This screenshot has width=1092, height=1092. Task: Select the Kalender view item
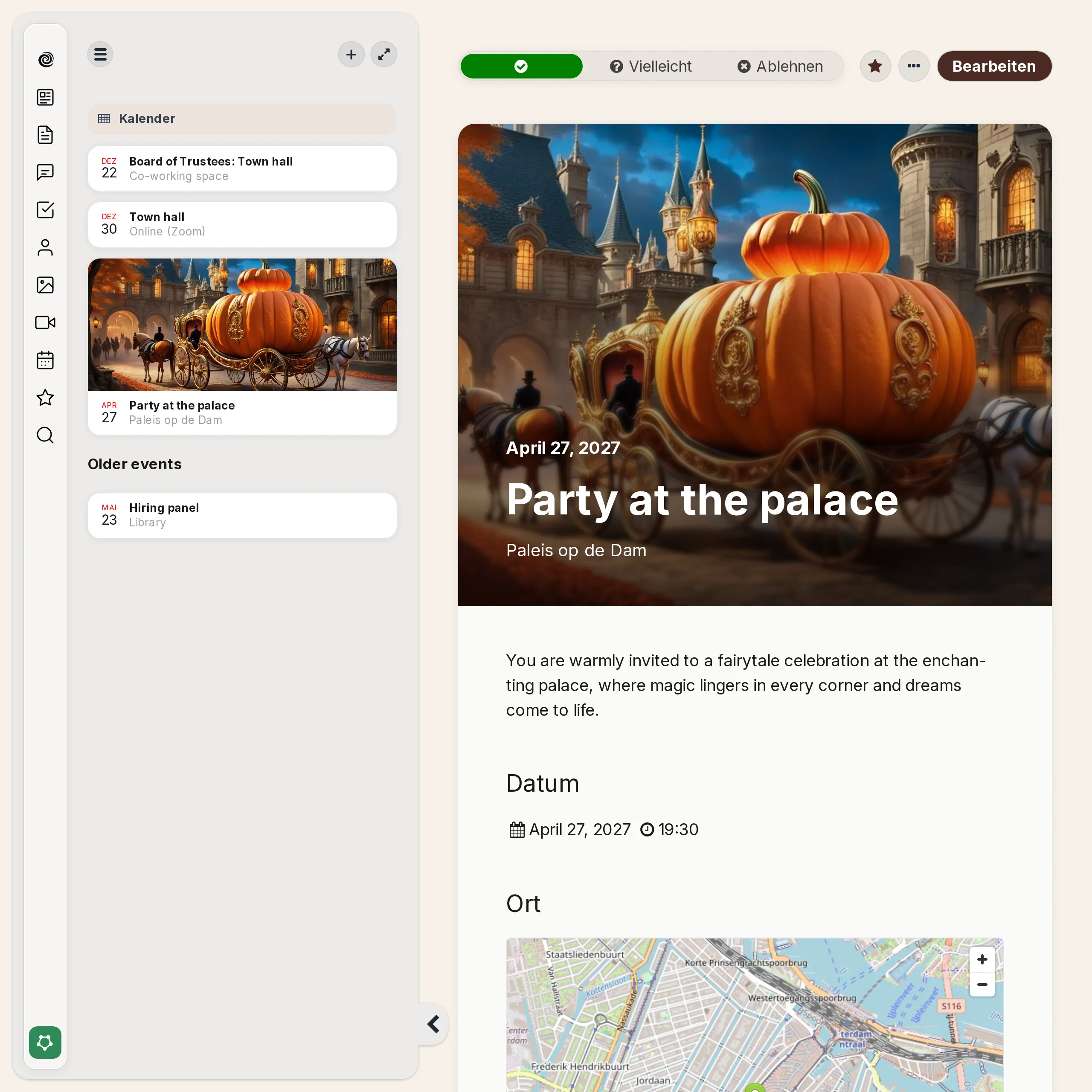pos(242,119)
